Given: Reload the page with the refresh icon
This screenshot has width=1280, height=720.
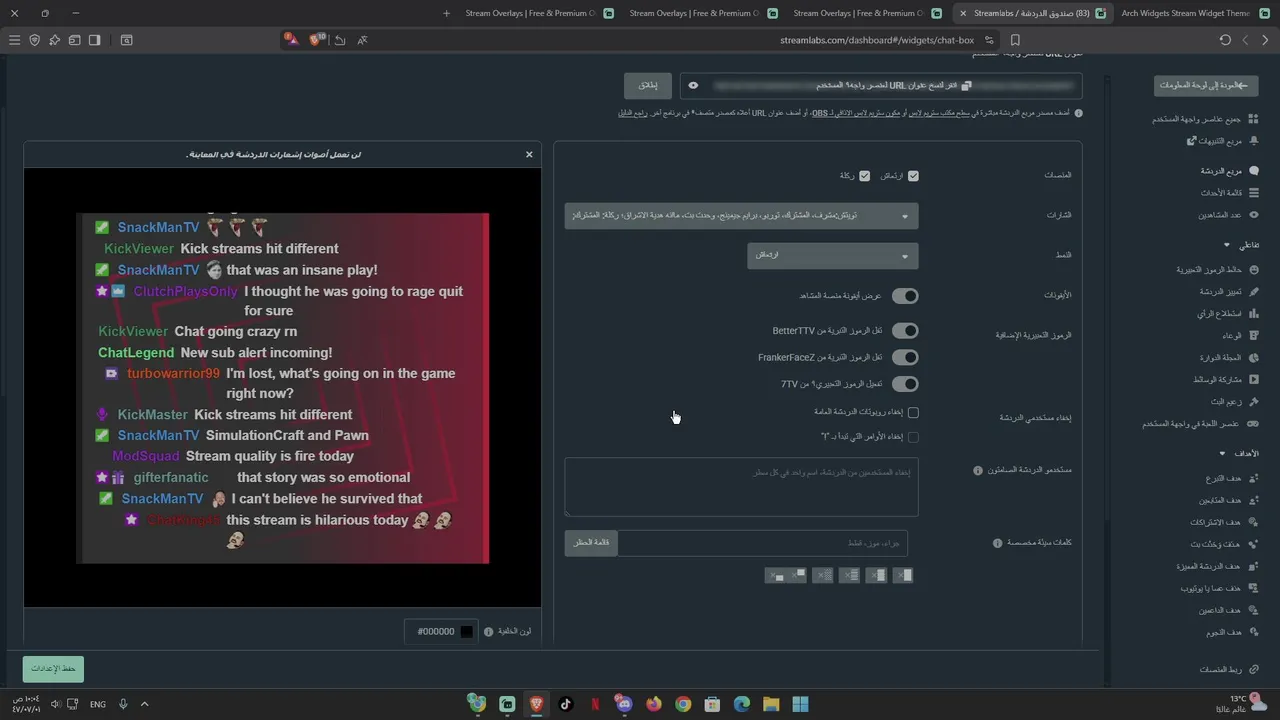Looking at the screenshot, I should coord(1225,40).
